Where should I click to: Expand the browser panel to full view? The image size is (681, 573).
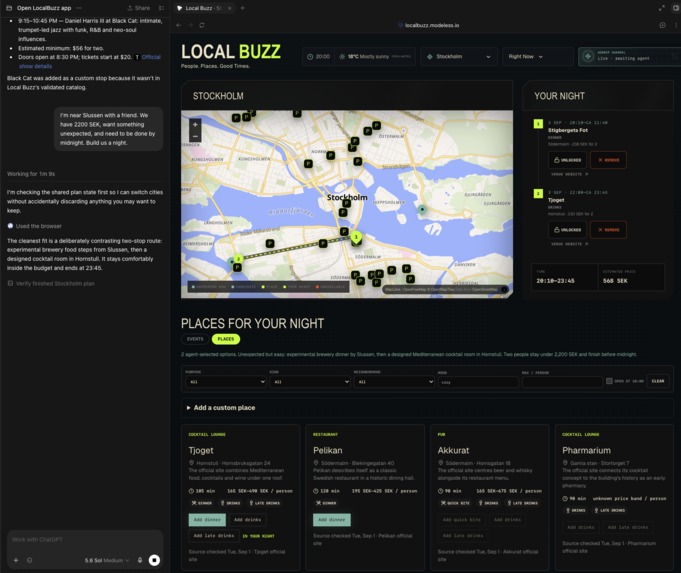tap(661, 8)
